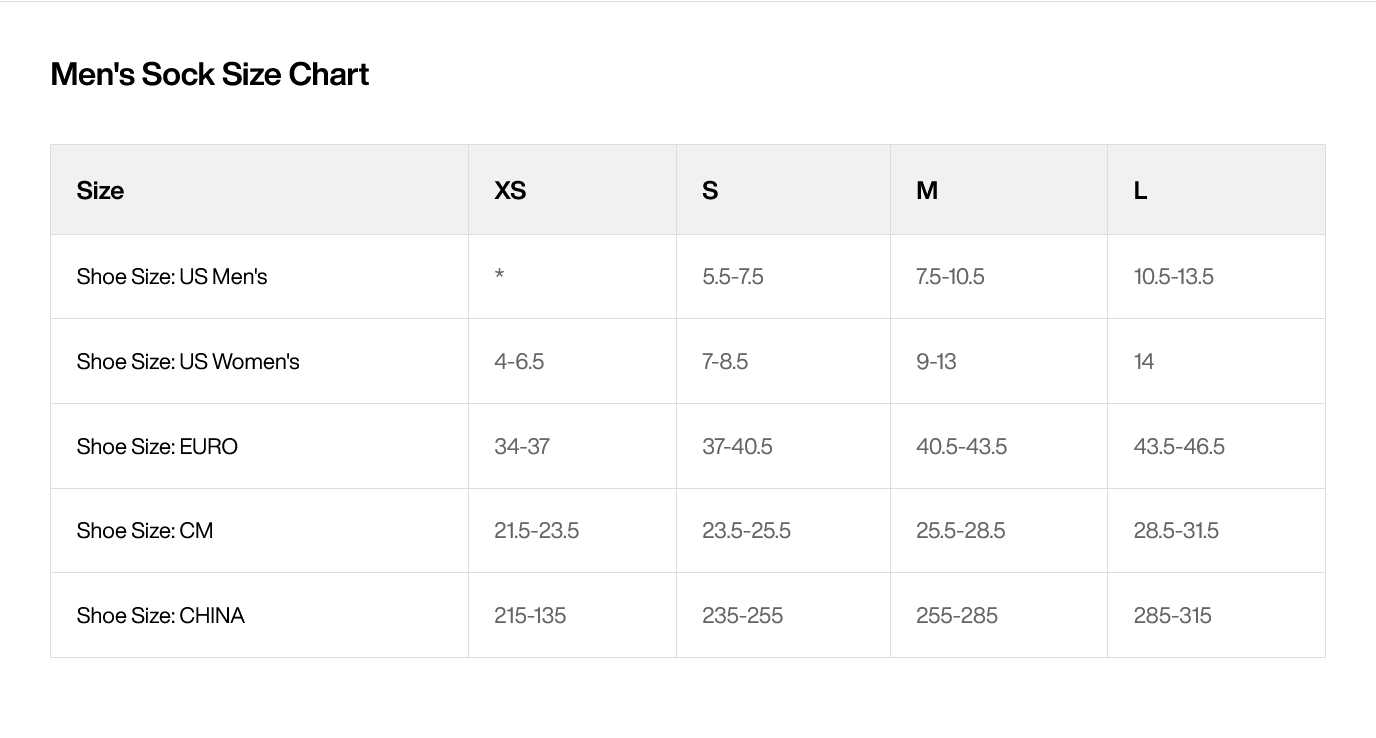Select the 285-315 CHINA cell
The width and height of the screenshot is (1376, 738).
point(1173,615)
